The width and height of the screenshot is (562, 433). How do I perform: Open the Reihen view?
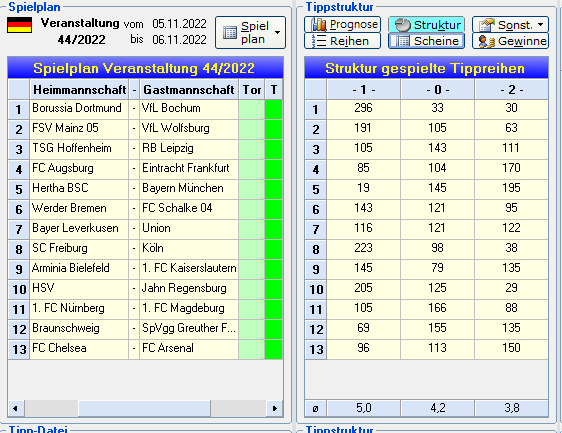(342, 41)
